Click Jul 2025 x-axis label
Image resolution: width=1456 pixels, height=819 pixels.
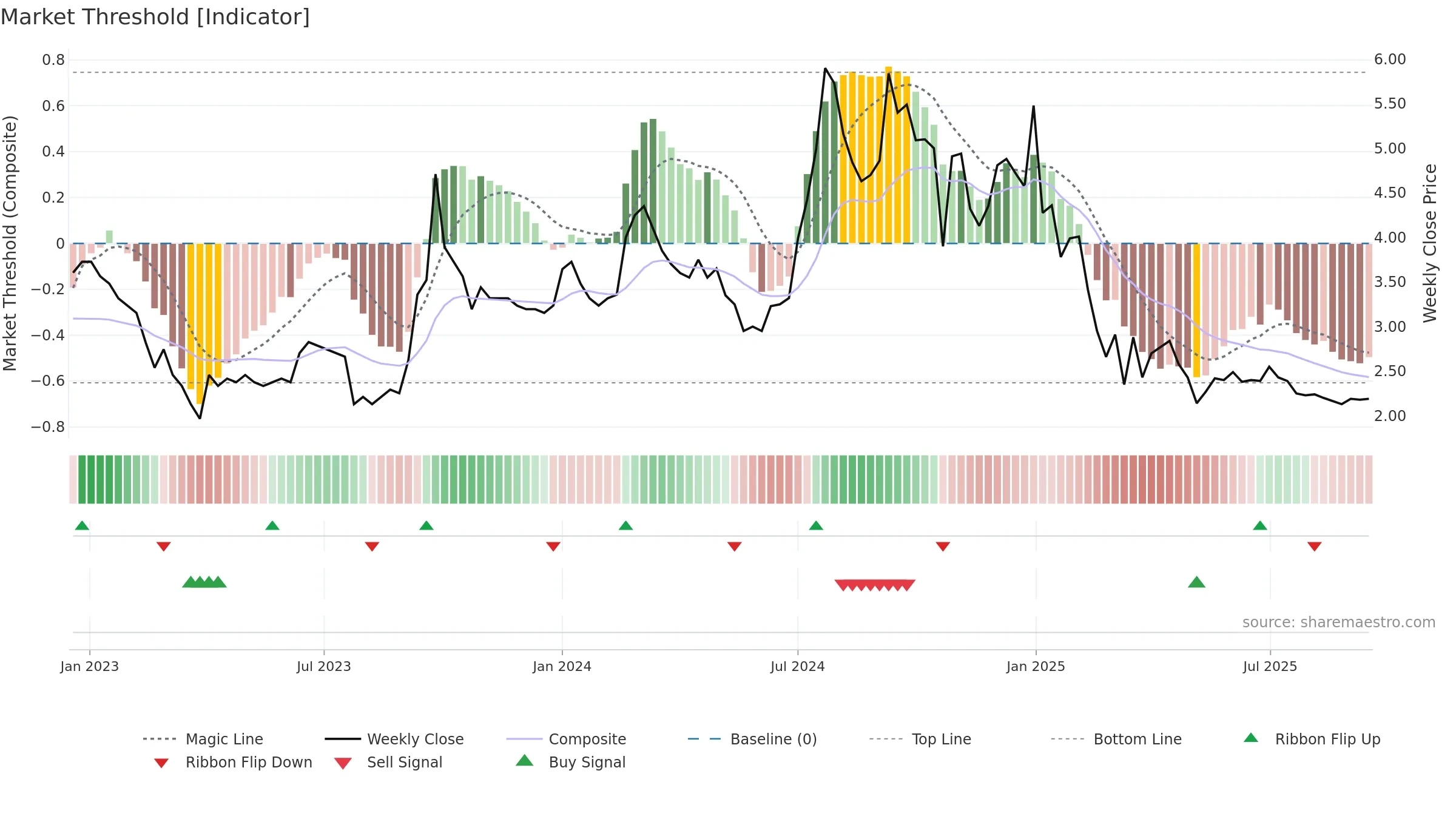tap(1270, 667)
